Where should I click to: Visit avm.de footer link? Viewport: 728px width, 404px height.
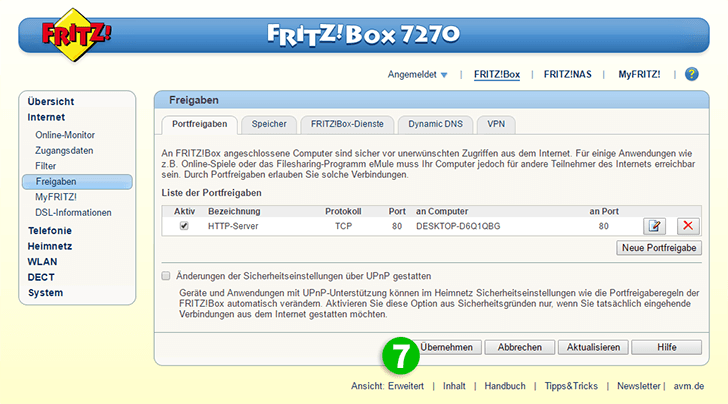click(x=689, y=386)
